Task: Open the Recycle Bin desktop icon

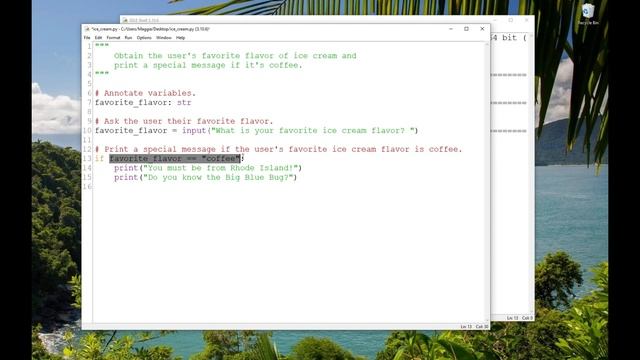Action: coord(588,15)
